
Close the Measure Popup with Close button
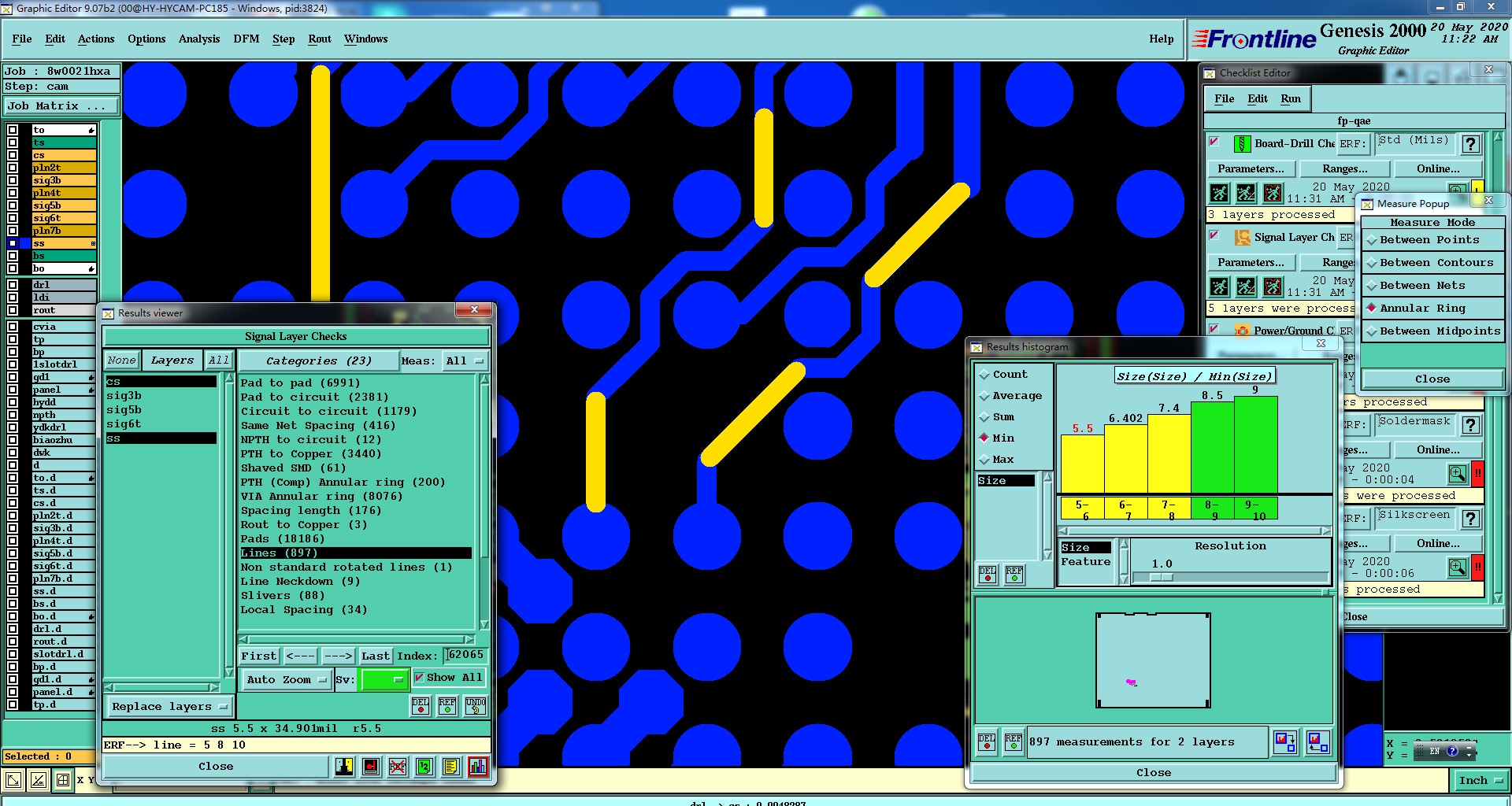(1432, 379)
